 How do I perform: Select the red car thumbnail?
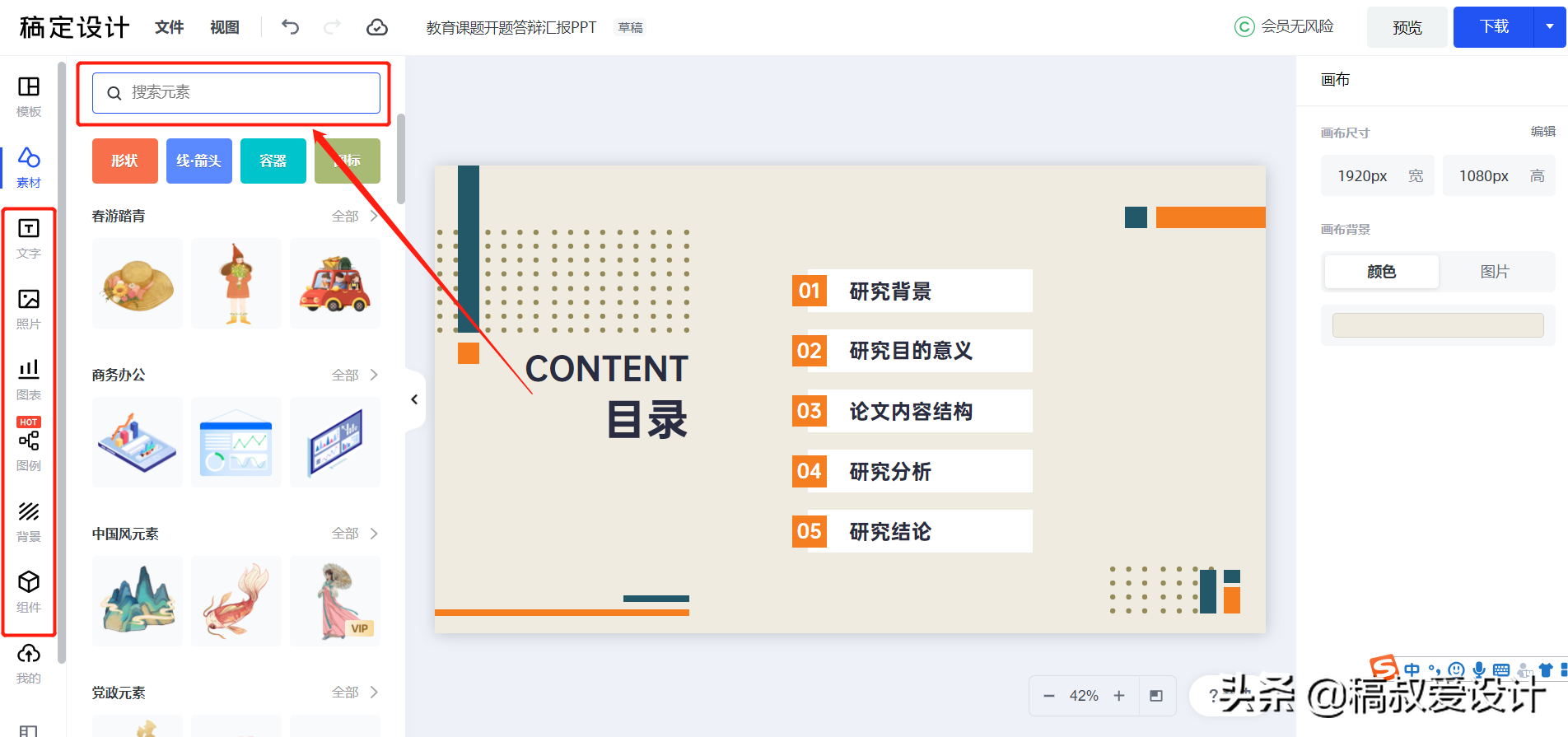335,283
